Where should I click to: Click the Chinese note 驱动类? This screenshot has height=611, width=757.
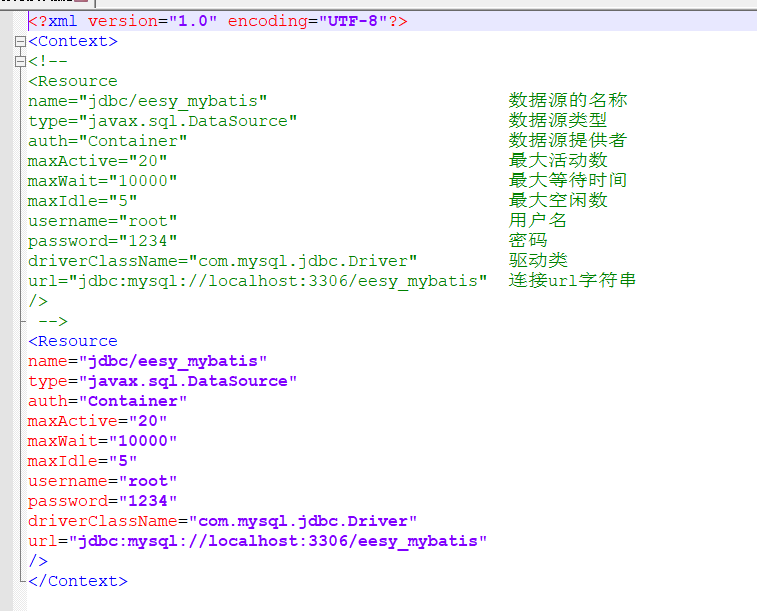(x=538, y=261)
